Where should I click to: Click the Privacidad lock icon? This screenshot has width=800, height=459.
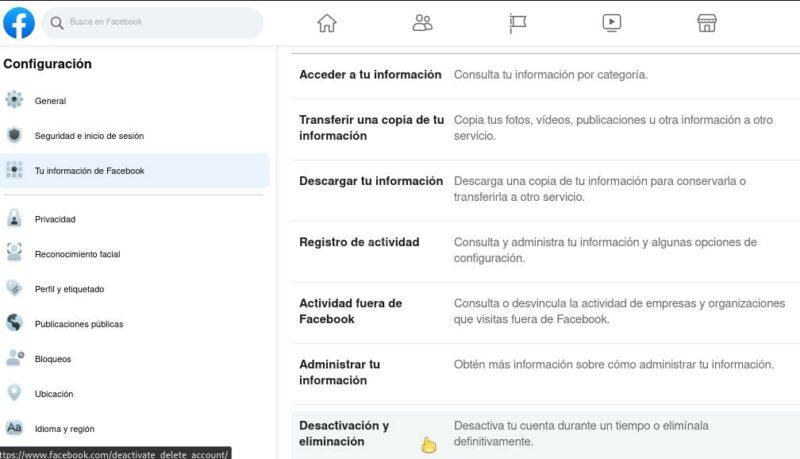14,218
